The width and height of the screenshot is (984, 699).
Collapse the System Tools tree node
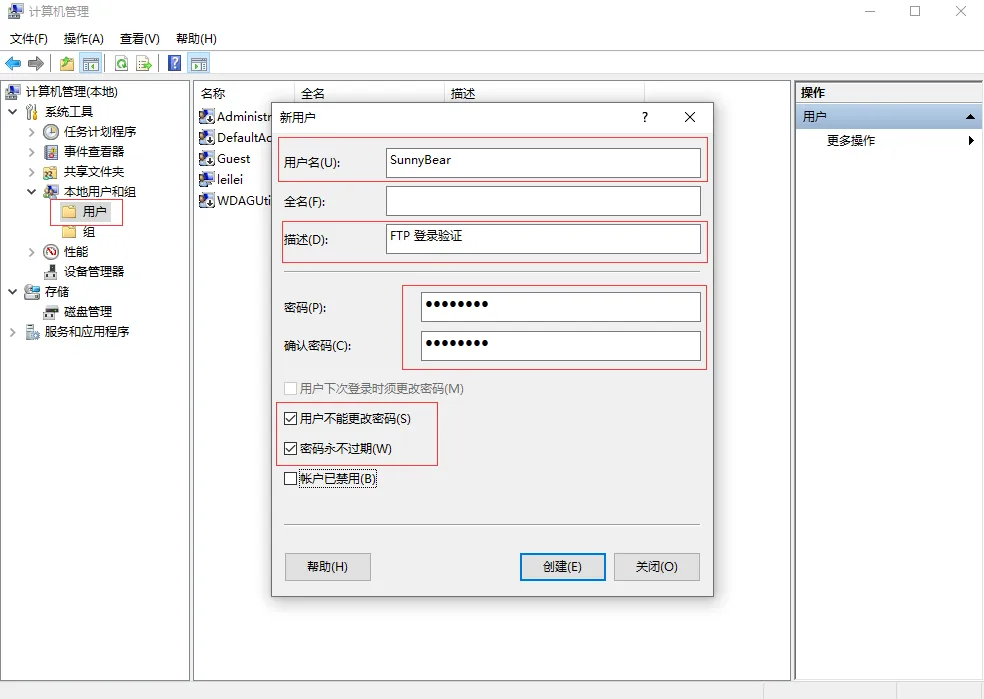tap(13, 112)
